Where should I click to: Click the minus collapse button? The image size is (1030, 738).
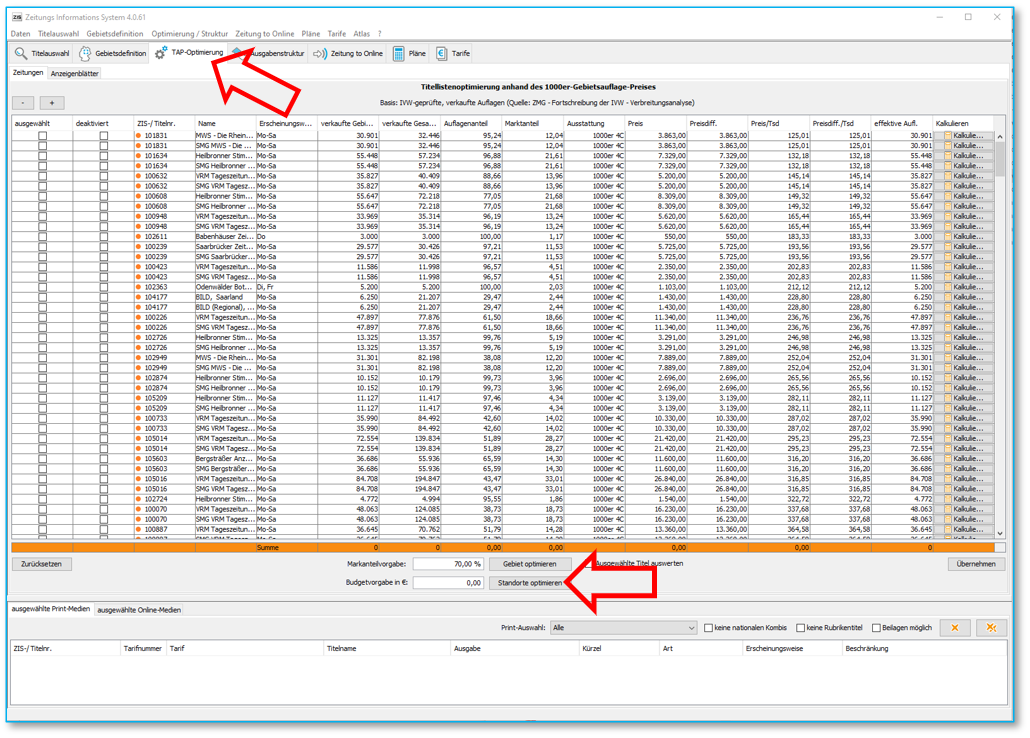[x=23, y=103]
